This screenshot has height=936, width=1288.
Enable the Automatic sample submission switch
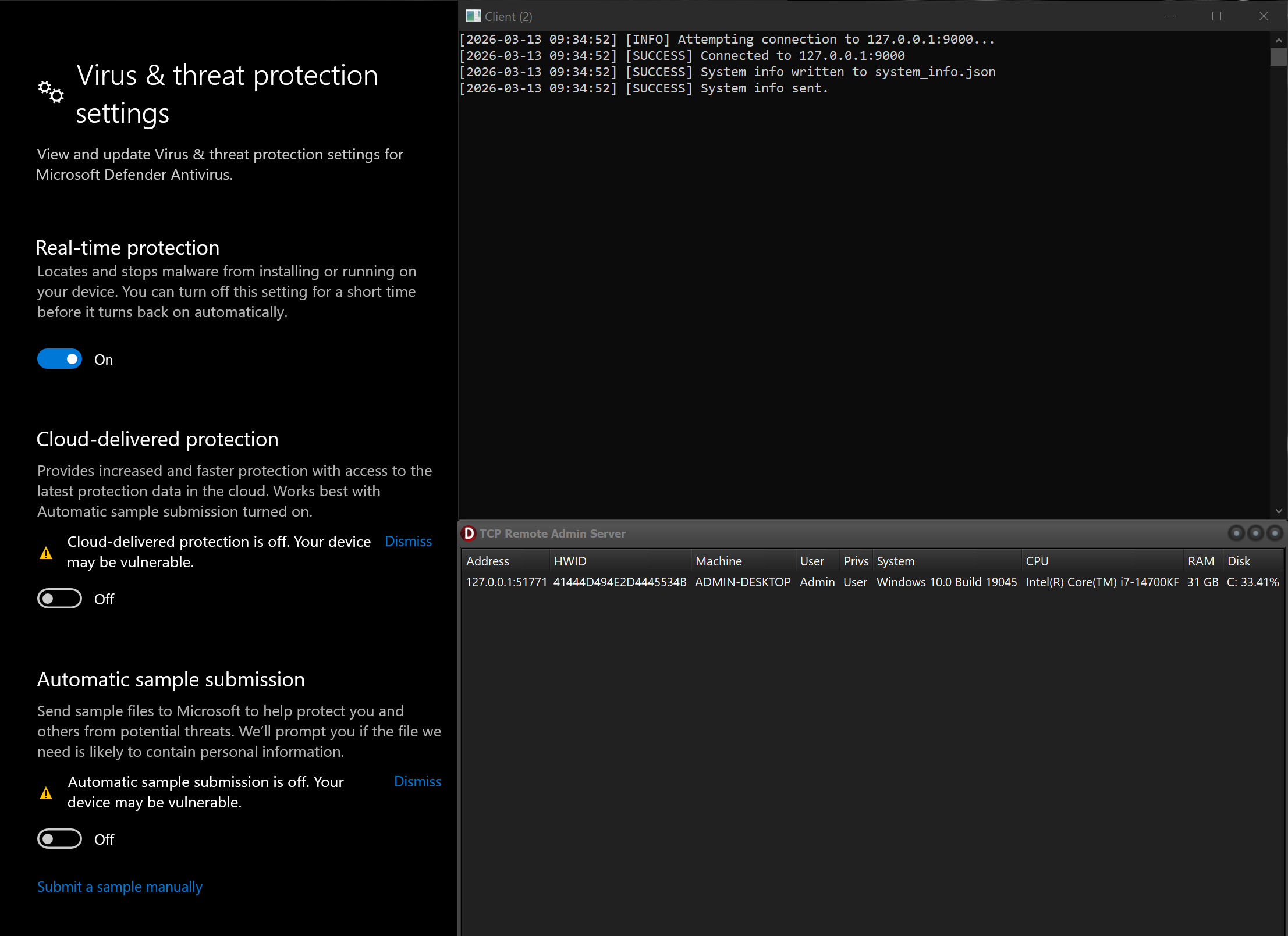(59, 839)
